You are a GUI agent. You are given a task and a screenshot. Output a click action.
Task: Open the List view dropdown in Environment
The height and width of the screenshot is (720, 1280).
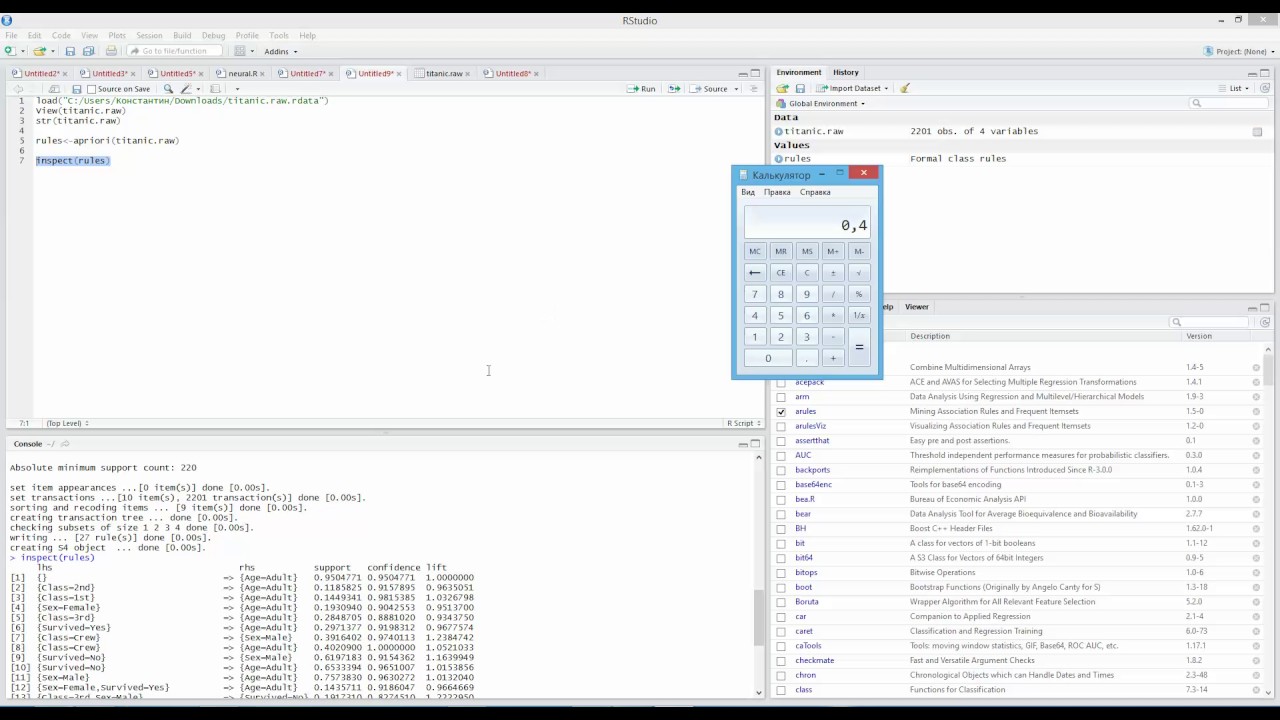(1239, 88)
